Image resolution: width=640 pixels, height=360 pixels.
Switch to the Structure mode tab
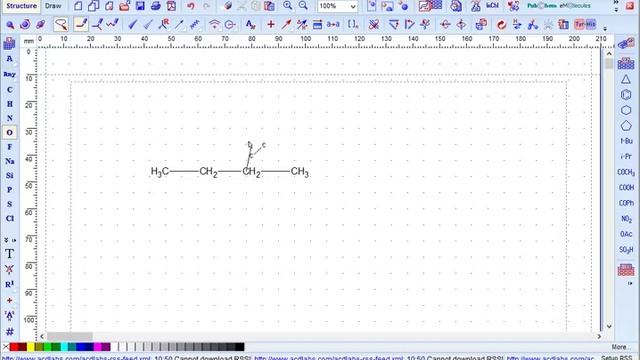point(21,6)
